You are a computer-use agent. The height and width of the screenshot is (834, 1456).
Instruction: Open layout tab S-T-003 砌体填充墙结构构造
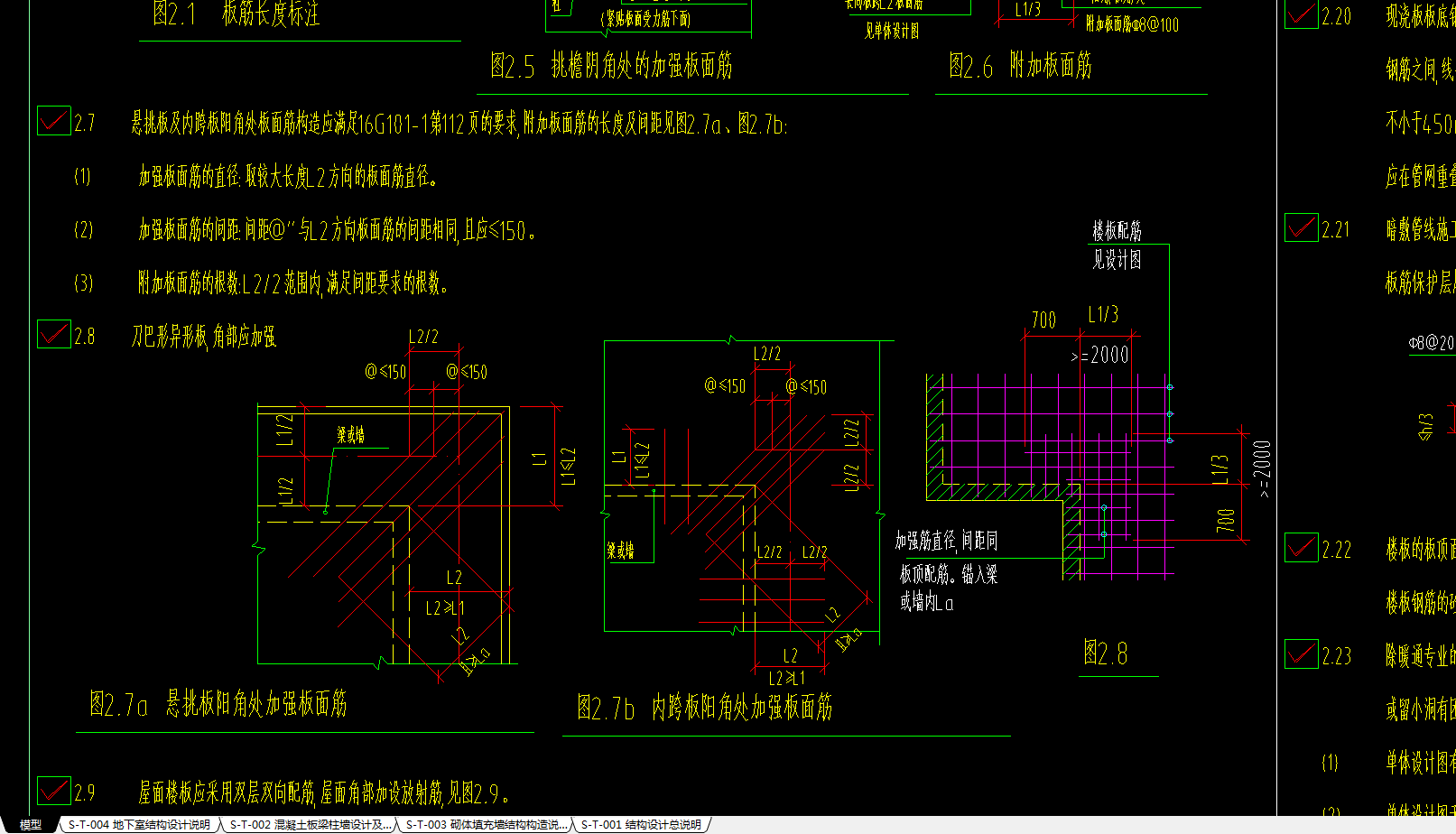486,825
